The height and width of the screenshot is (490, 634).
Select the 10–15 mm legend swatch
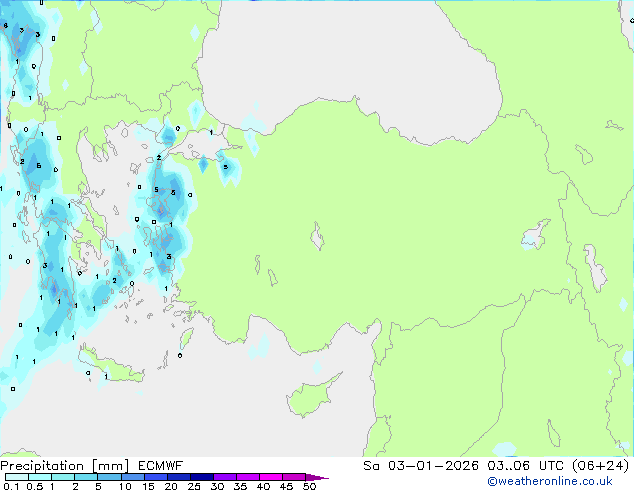tap(132, 477)
